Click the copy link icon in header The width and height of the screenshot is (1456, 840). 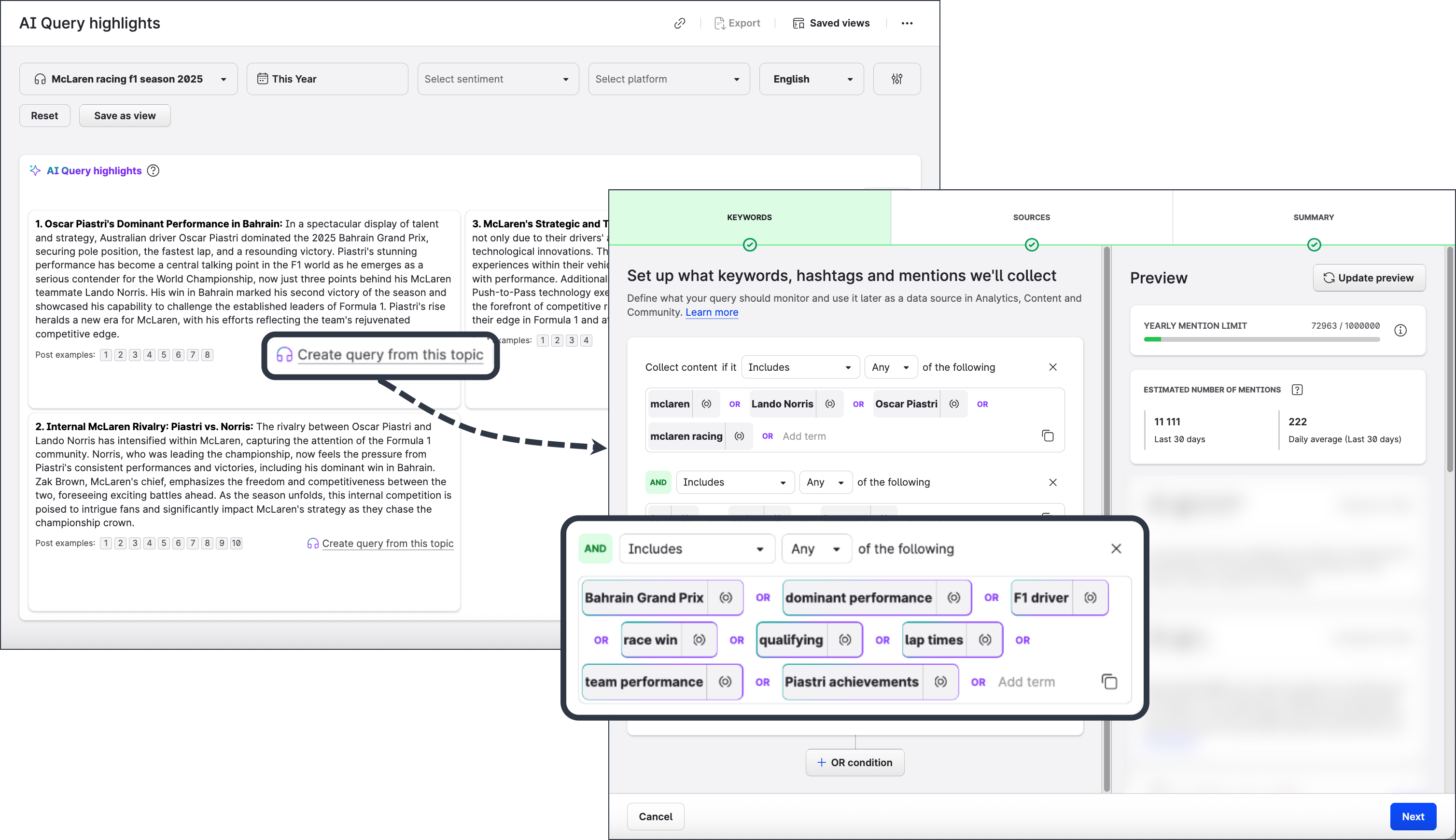680,23
